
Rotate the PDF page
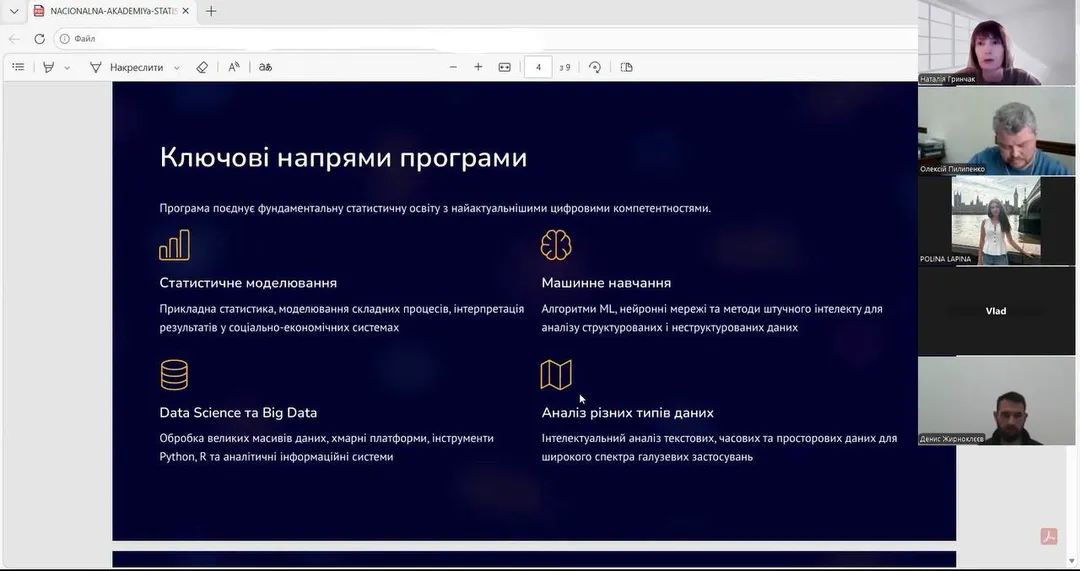pyautogui.click(x=595, y=67)
